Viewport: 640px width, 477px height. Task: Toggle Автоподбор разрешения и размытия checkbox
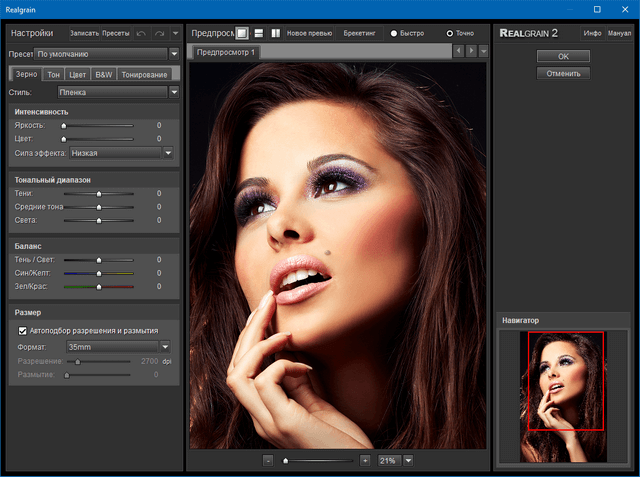point(23,330)
